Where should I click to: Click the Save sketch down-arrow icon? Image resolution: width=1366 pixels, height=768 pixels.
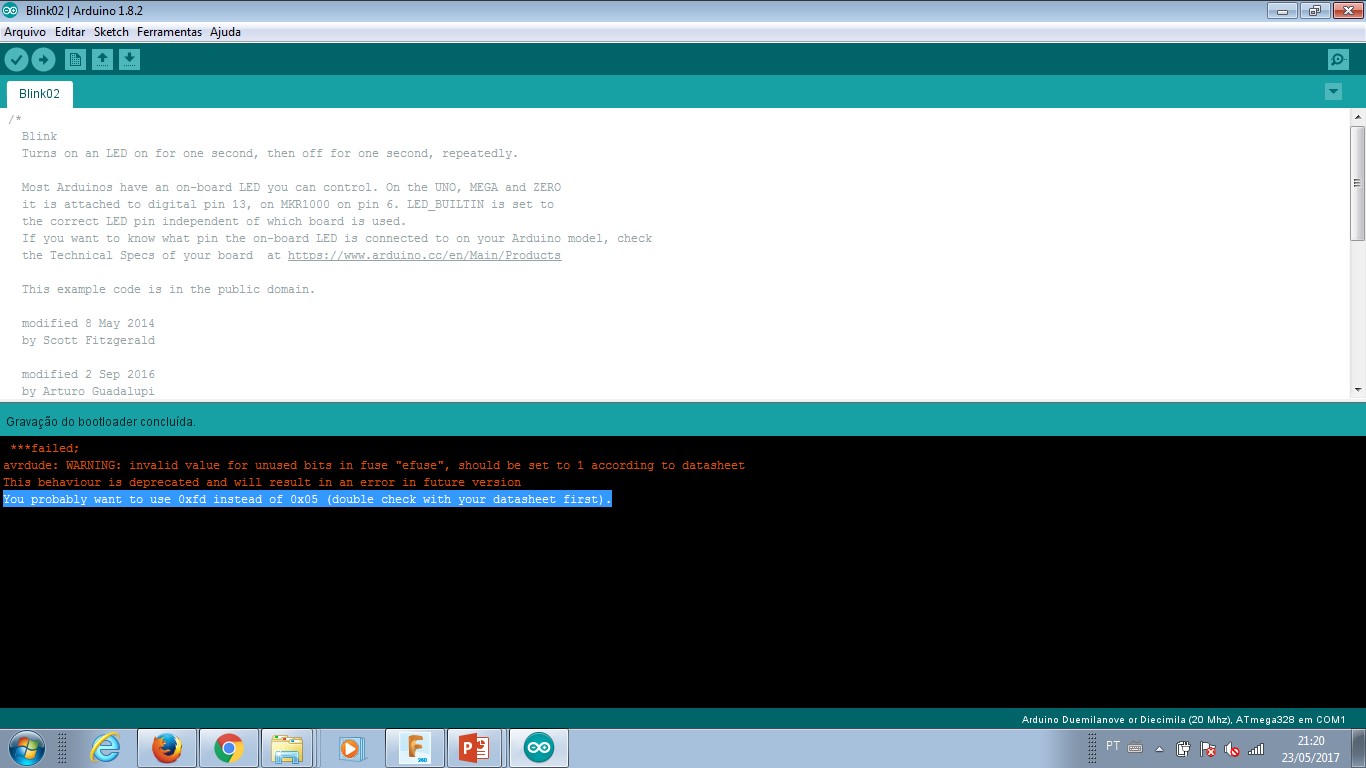coord(129,60)
